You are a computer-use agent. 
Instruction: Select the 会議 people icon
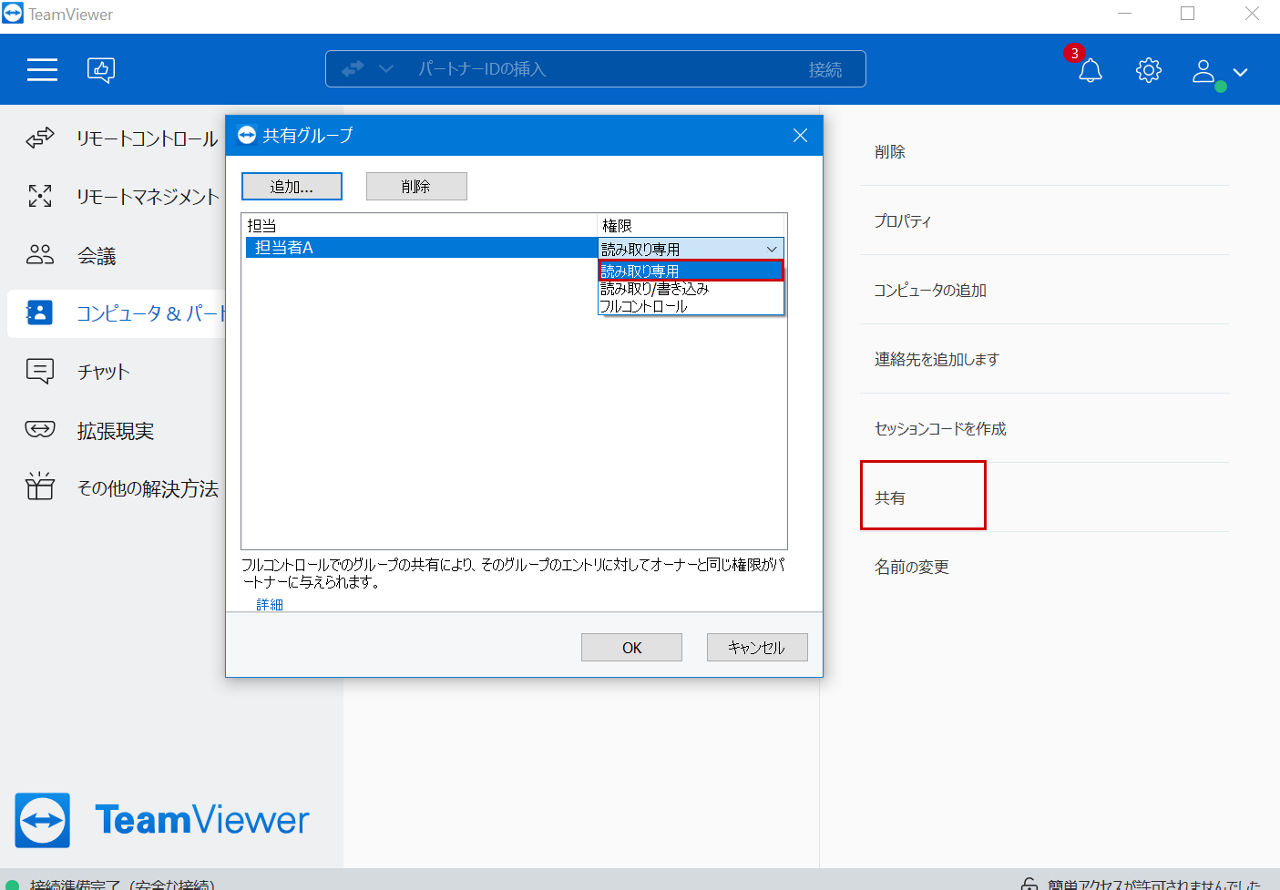click(40, 255)
